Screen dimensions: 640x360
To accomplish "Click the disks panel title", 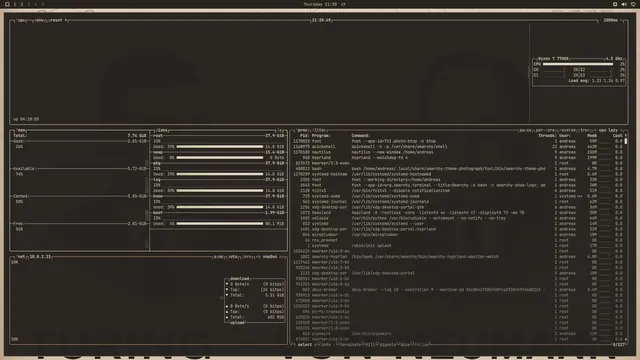I will point(162,130).
